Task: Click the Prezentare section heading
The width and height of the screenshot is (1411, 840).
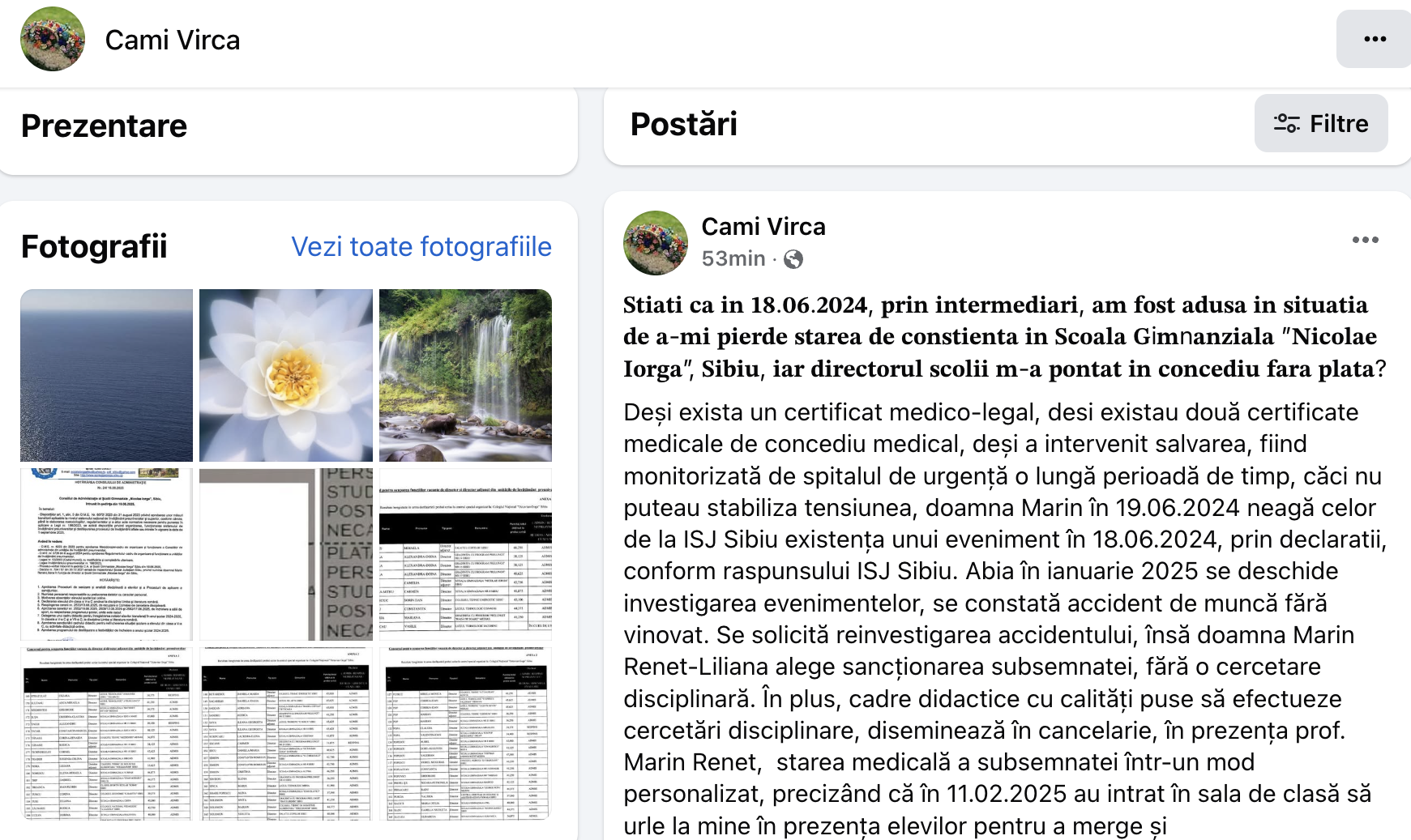Action: click(x=104, y=126)
